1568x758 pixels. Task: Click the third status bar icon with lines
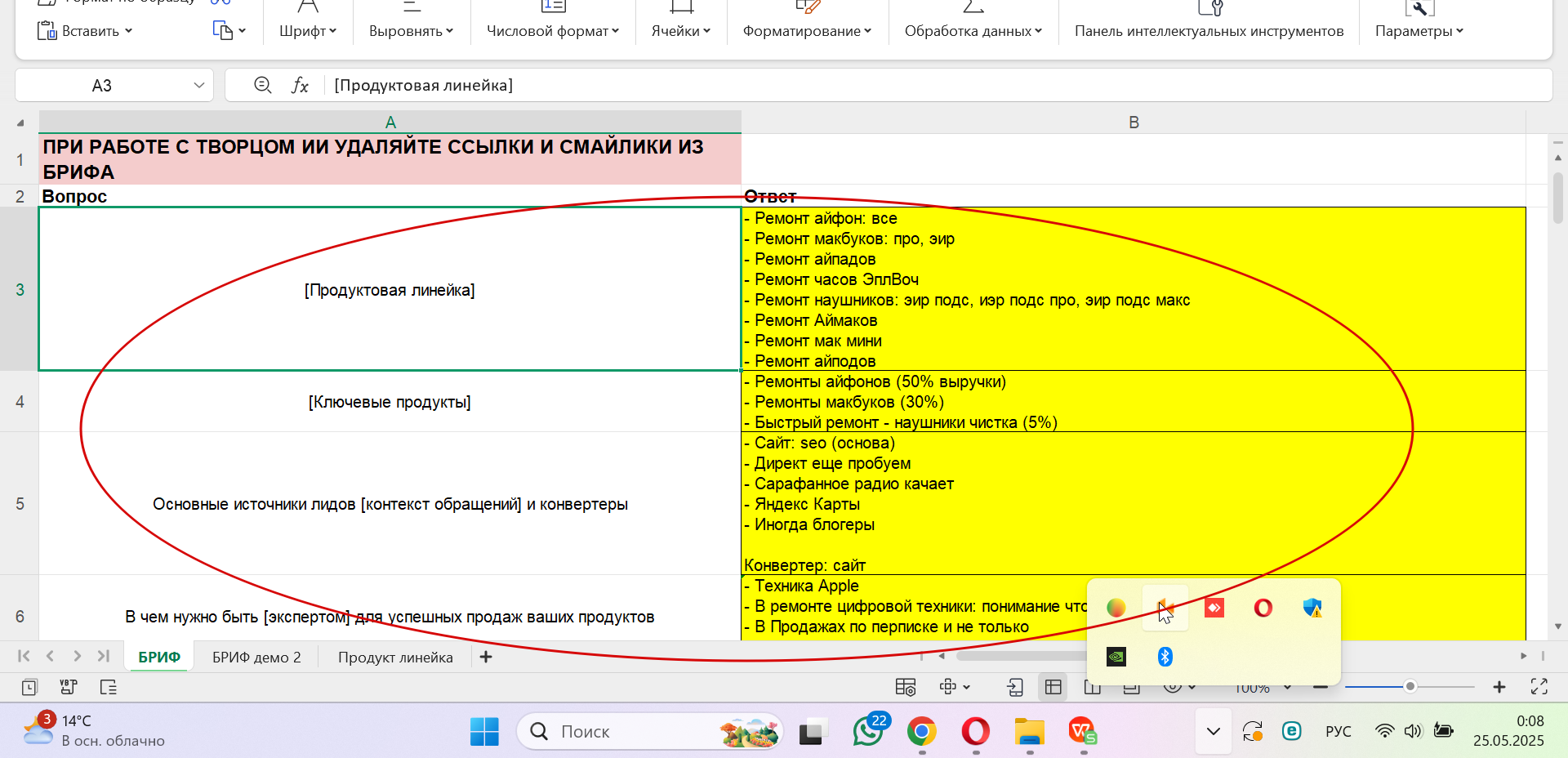tap(108, 687)
